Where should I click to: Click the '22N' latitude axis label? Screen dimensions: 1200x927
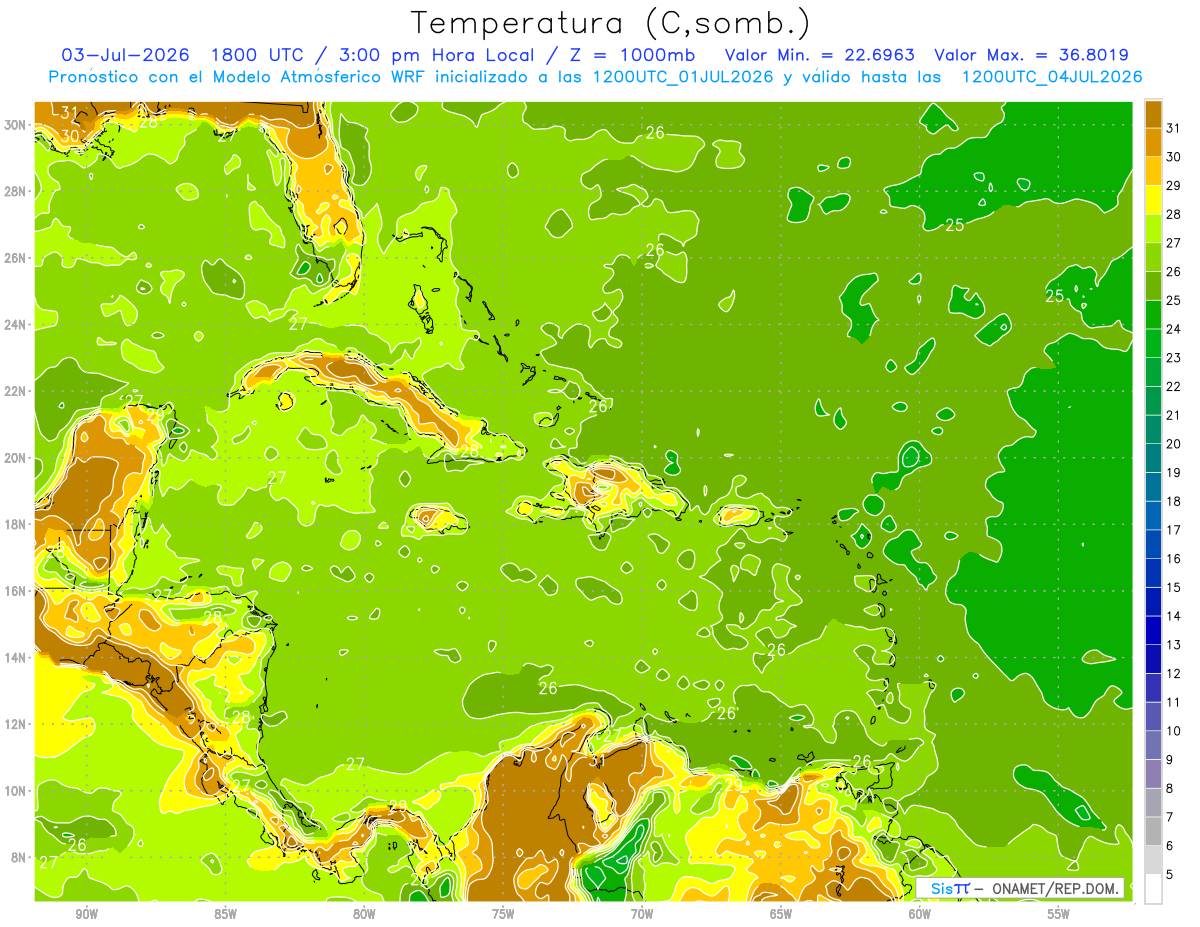coord(15,391)
